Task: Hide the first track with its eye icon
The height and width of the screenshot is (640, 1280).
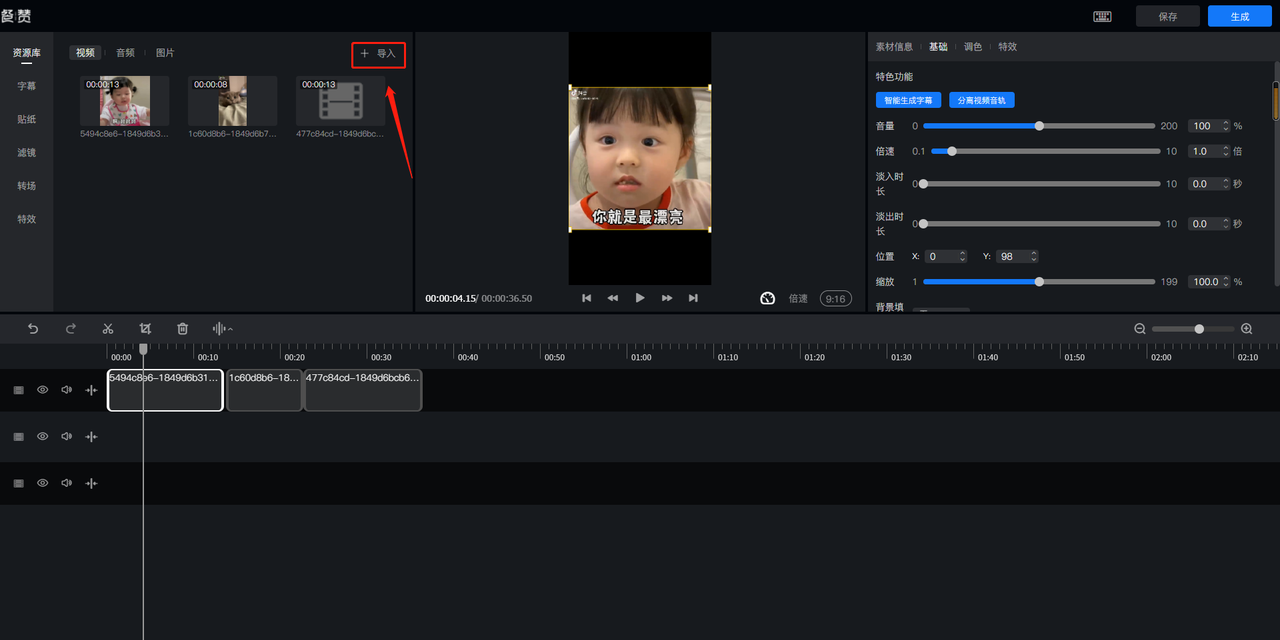Action: point(42,390)
